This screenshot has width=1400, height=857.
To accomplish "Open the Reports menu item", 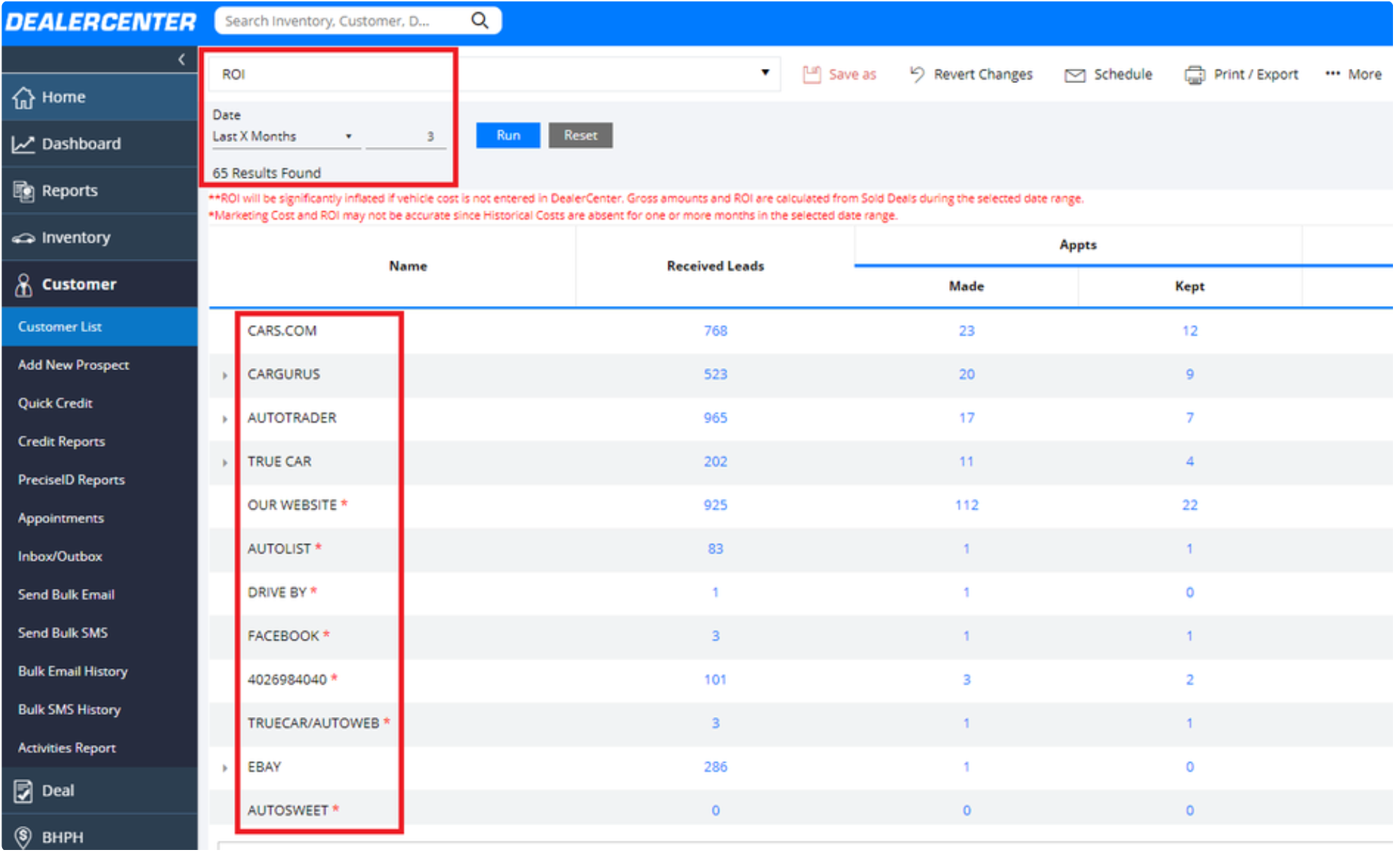I will coord(99,191).
